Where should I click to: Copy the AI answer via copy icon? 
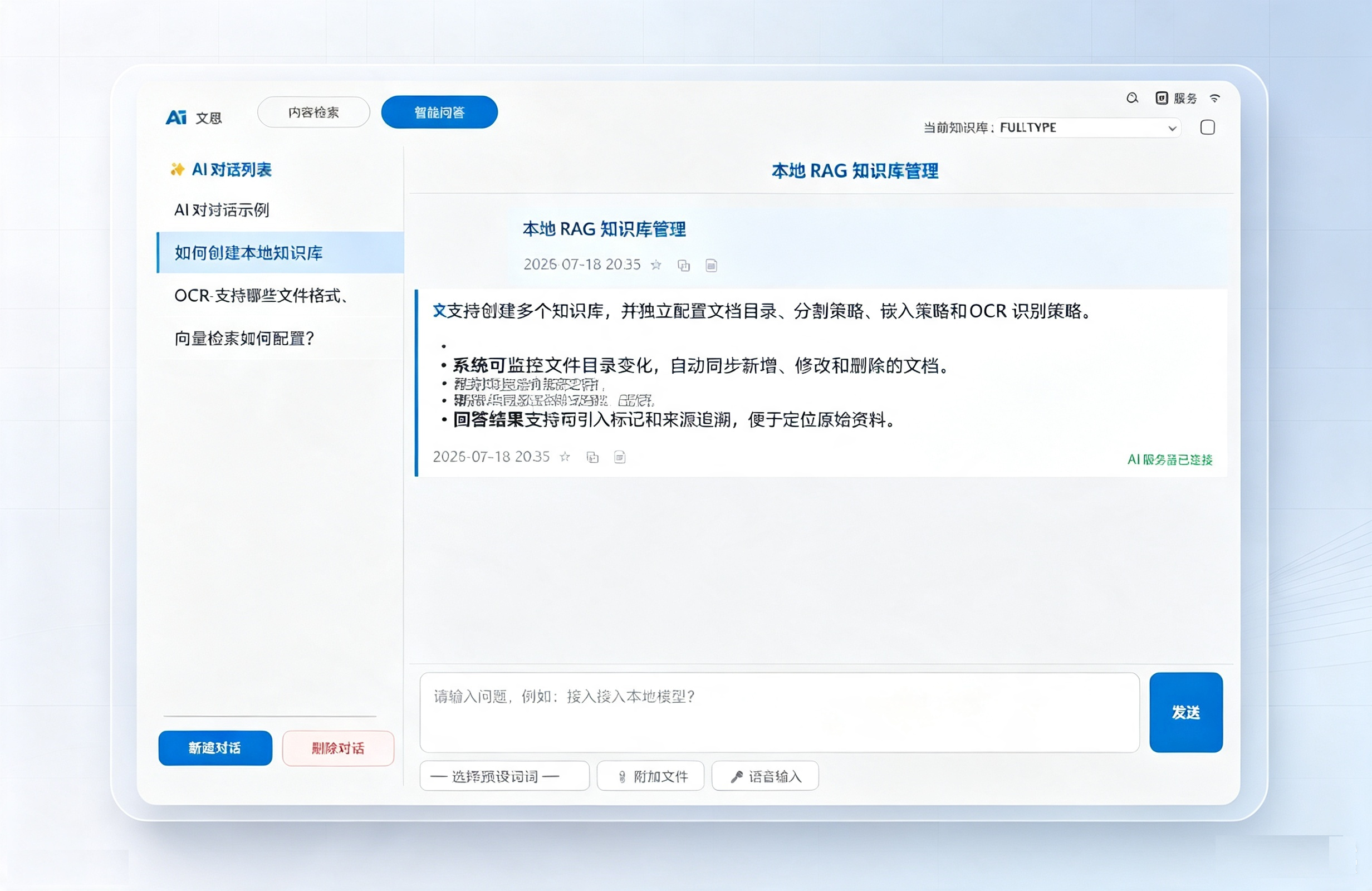(x=592, y=457)
